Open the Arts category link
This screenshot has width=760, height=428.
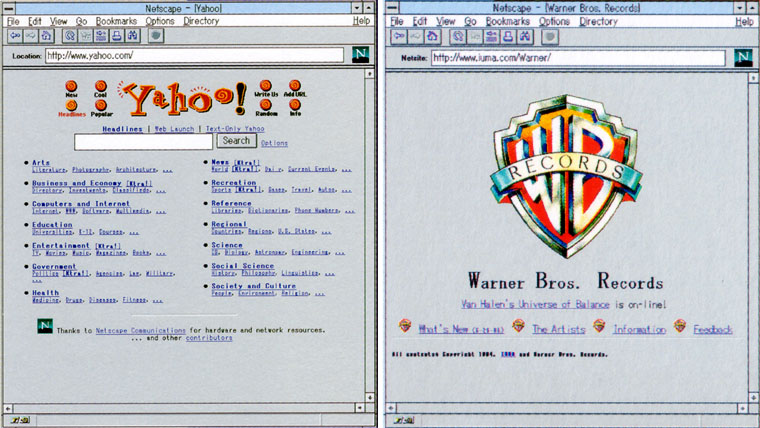click(41, 162)
